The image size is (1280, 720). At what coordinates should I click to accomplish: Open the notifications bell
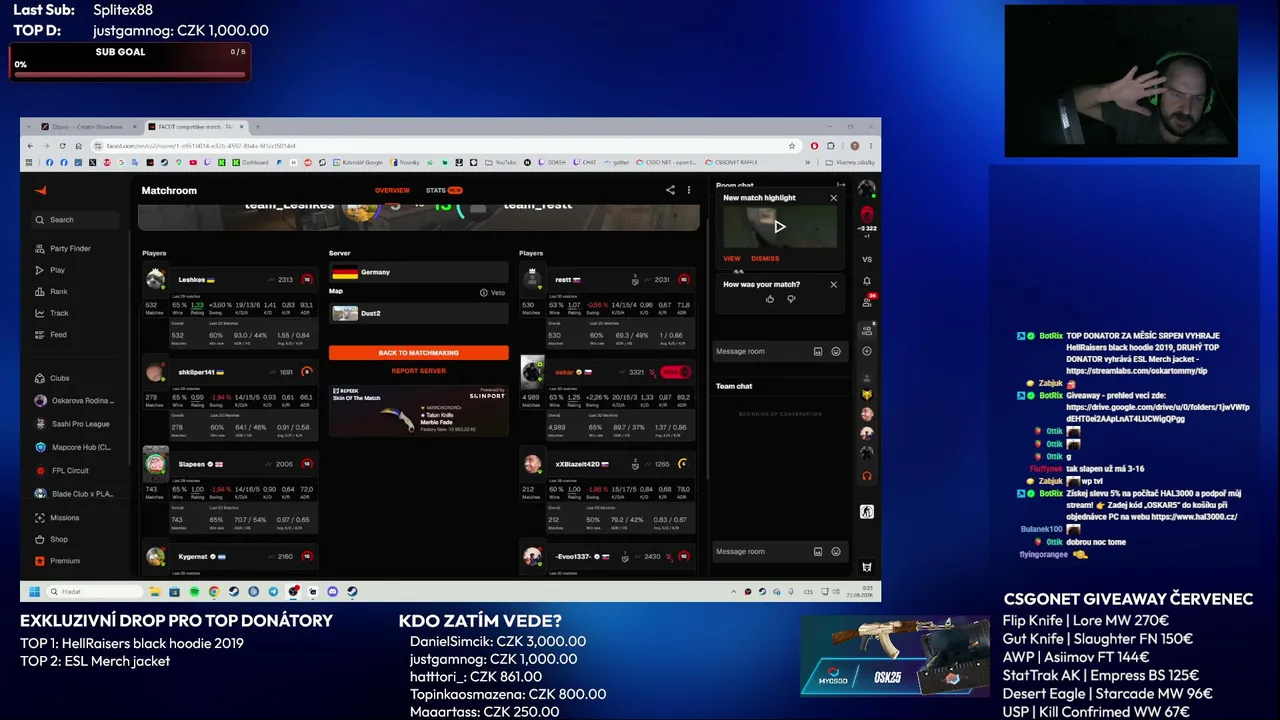click(x=867, y=281)
